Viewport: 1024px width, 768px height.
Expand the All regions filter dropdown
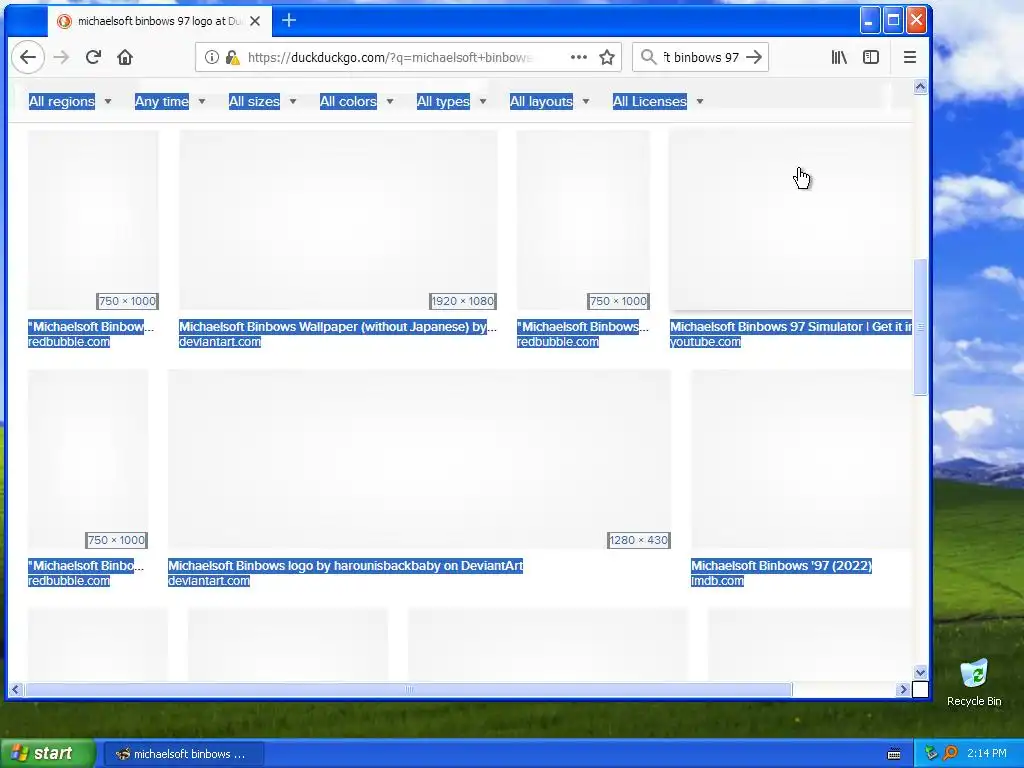point(70,101)
